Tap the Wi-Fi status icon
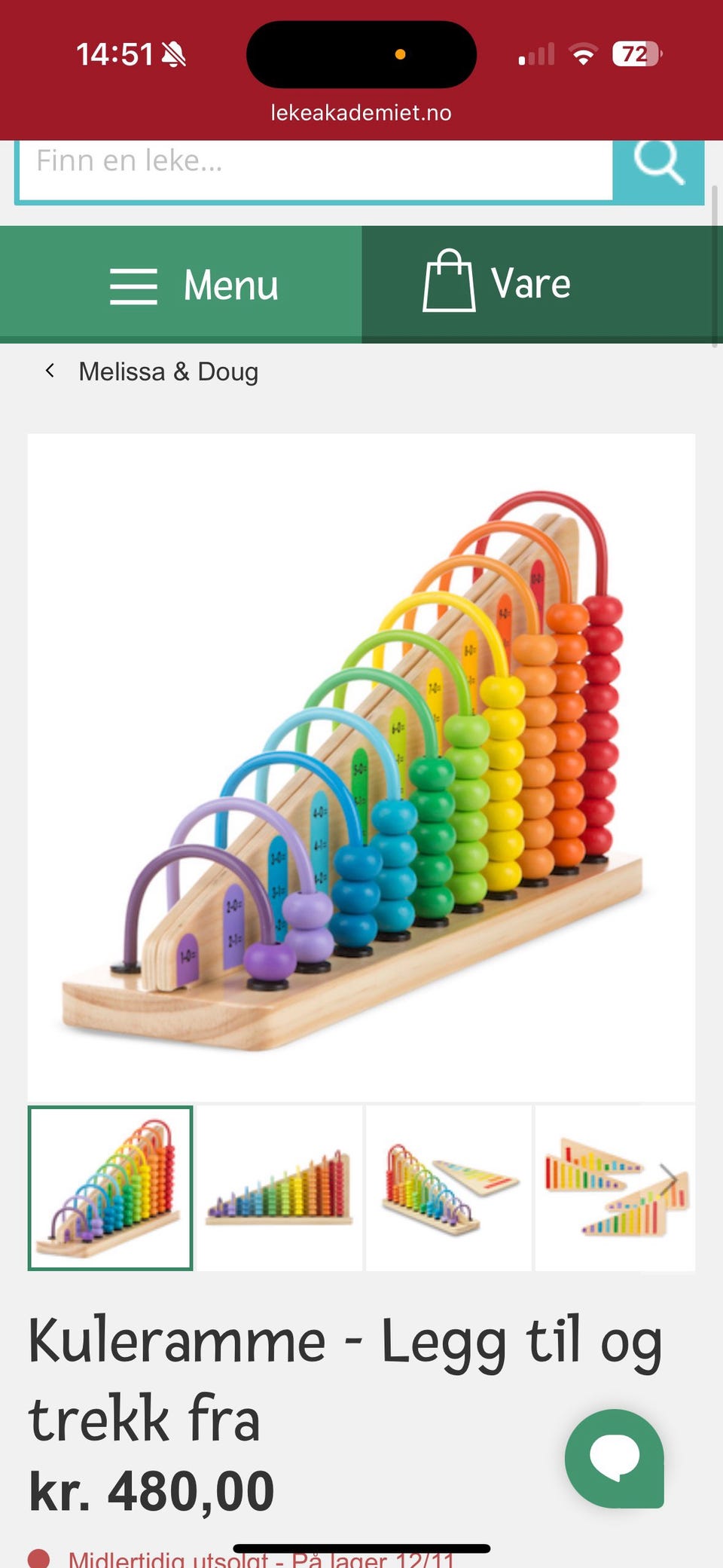The width and height of the screenshot is (723, 1568). (x=583, y=54)
